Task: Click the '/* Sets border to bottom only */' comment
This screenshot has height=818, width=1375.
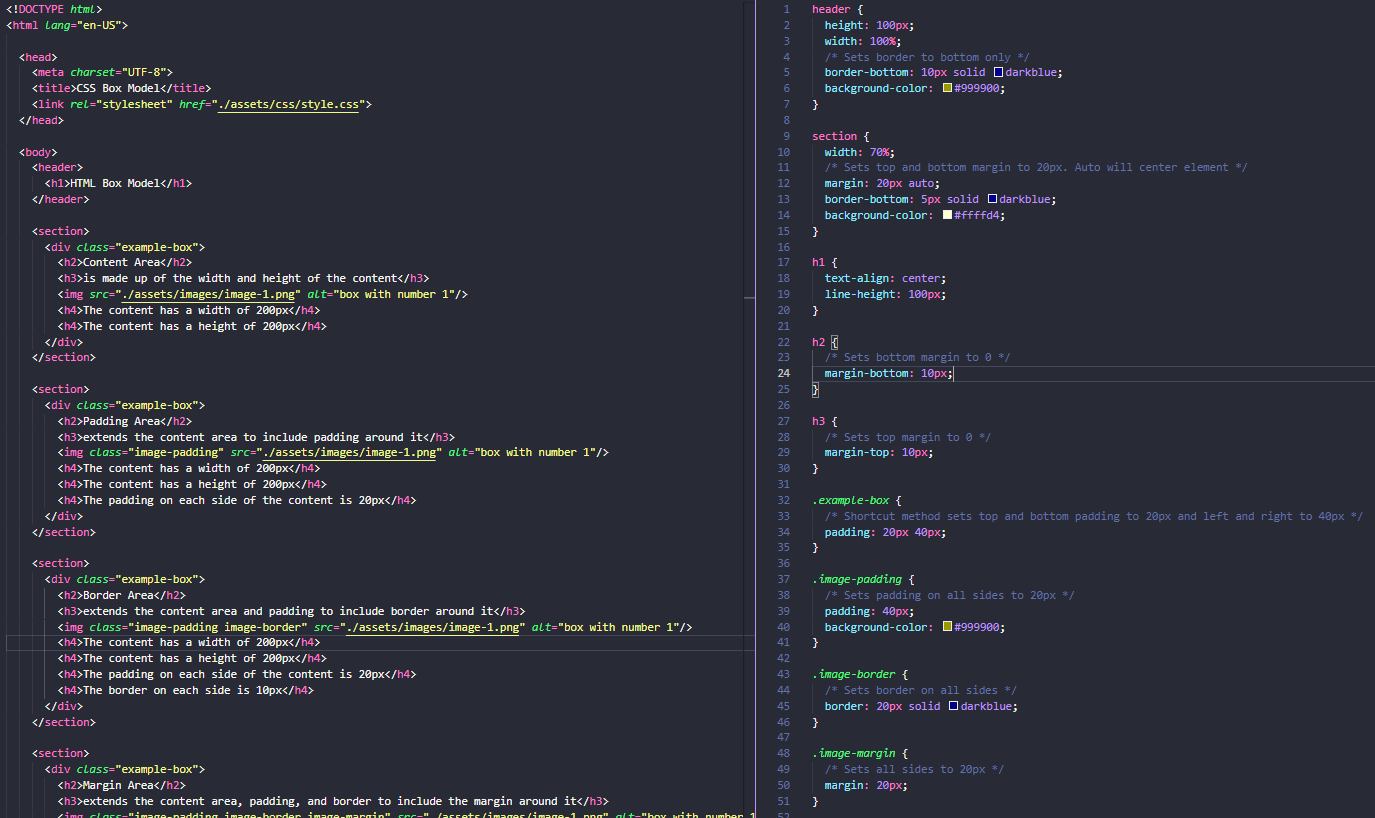Action: (x=927, y=57)
